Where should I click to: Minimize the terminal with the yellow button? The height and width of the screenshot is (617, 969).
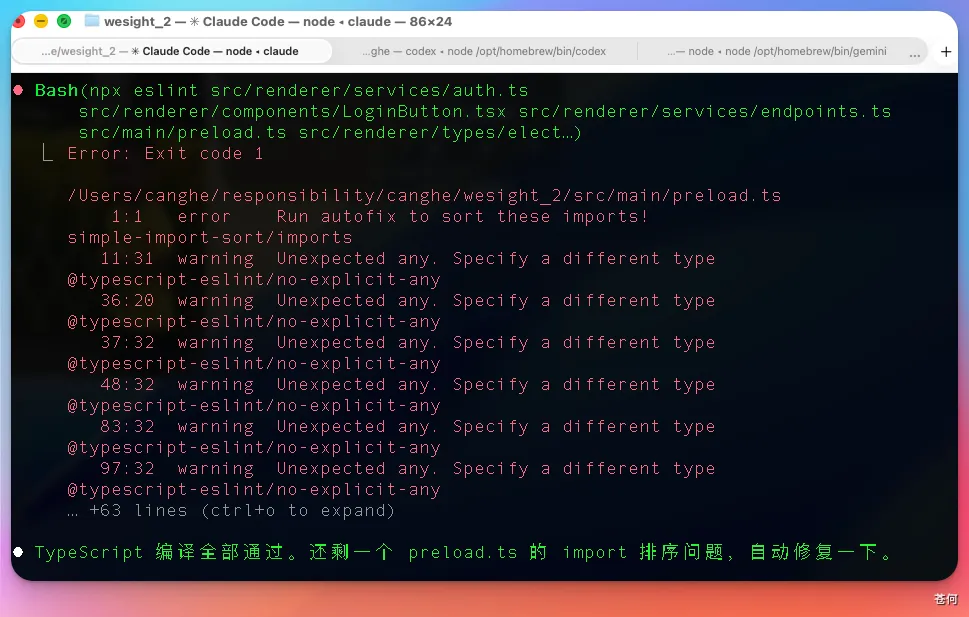tap(41, 21)
